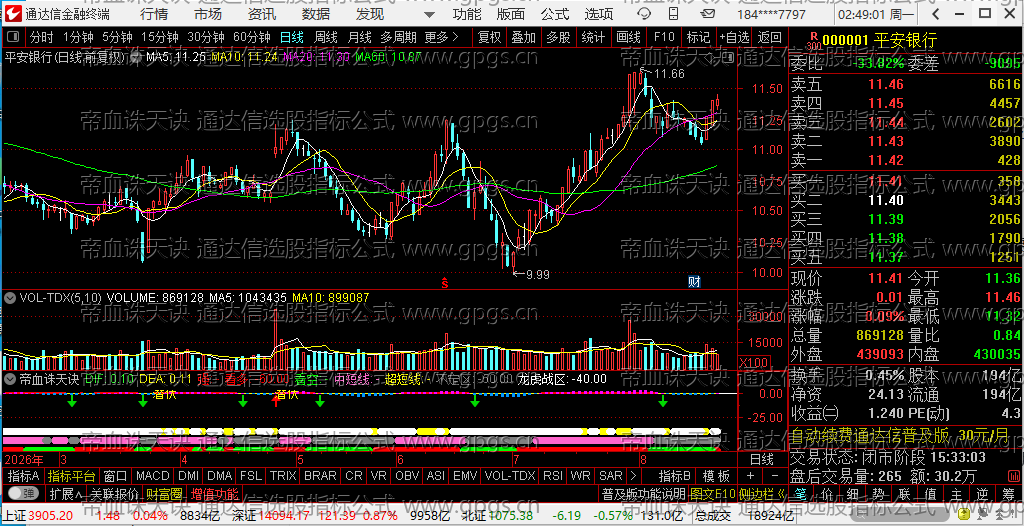Open the 日线 period selector at chart bottom right
Screen dimensions: 1024x526
click(761, 459)
